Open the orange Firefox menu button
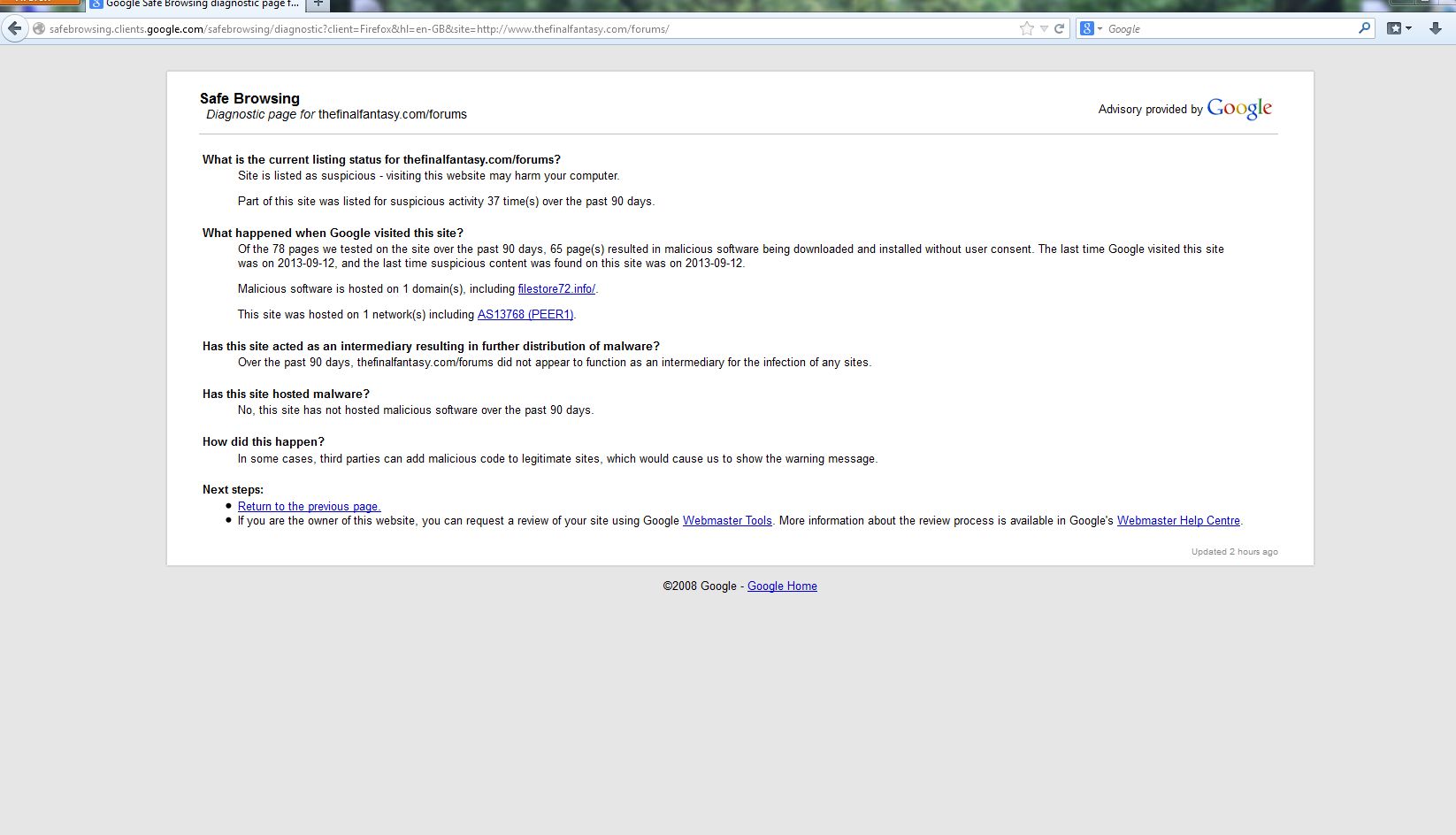The width and height of the screenshot is (1456, 835). click(40, 3)
